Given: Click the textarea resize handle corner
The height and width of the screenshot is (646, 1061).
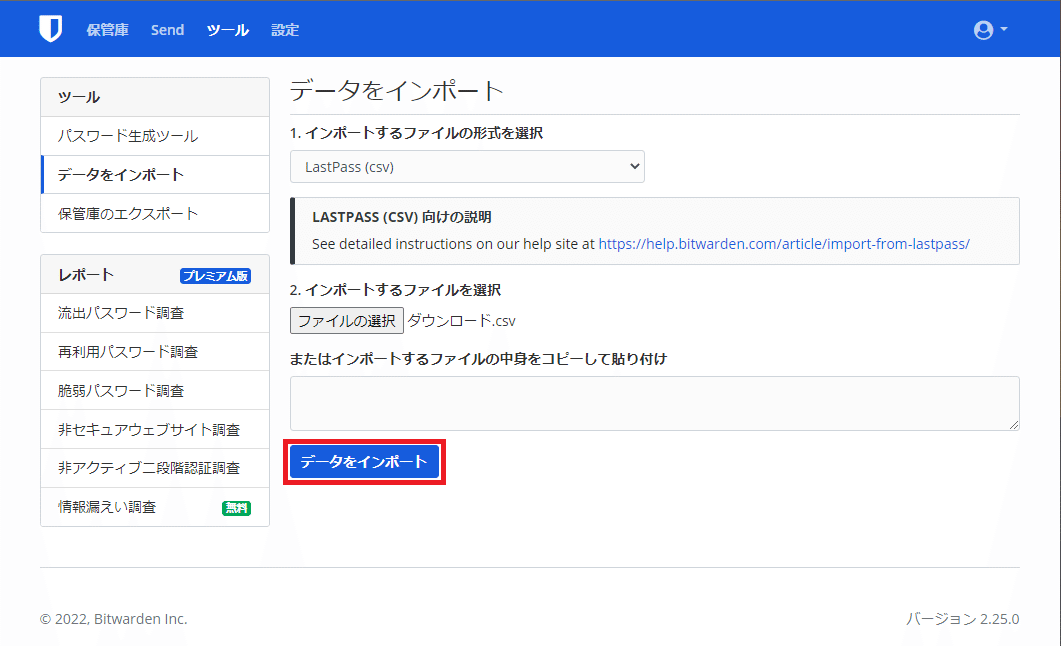Looking at the screenshot, I should tap(1014, 425).
